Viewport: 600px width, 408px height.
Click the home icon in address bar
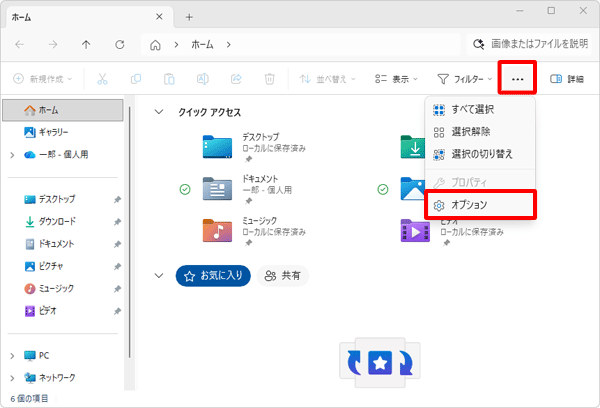click(x=155, y=45)
